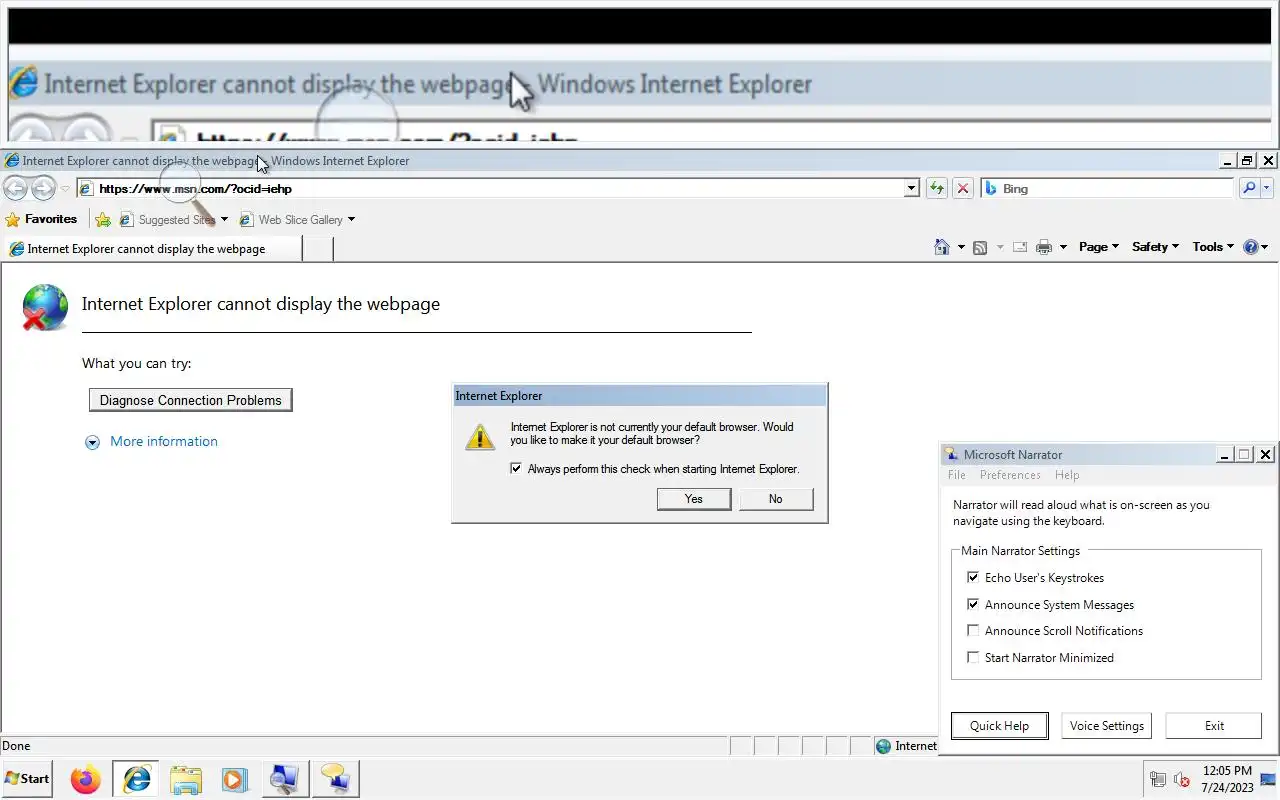Toggle Echo User's Keystrokes checkbox

tap(973, 578)
